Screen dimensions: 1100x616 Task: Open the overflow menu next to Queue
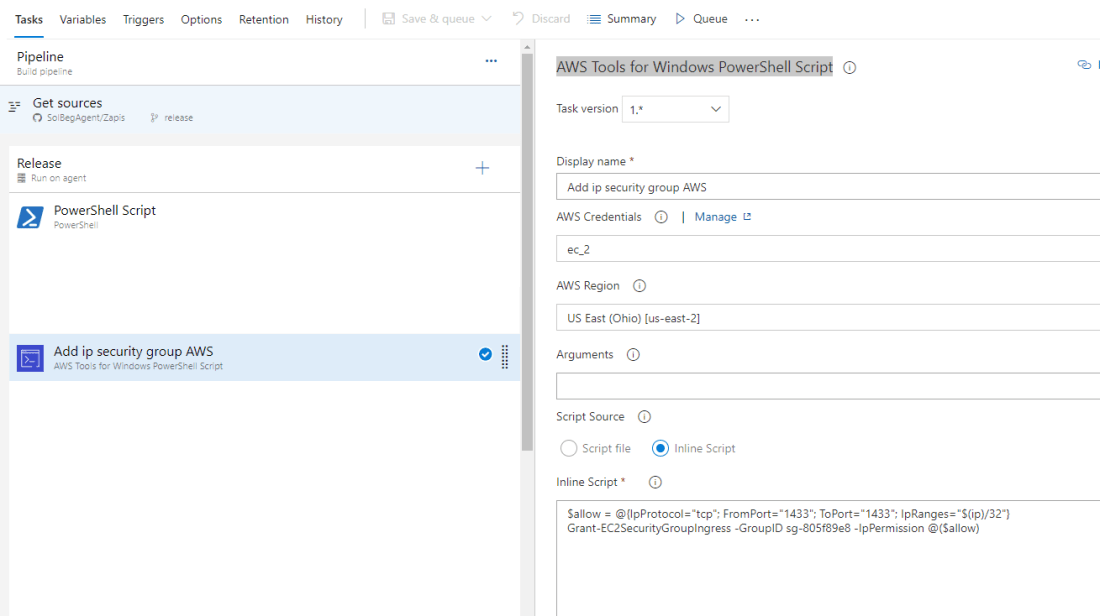[752, 18]
